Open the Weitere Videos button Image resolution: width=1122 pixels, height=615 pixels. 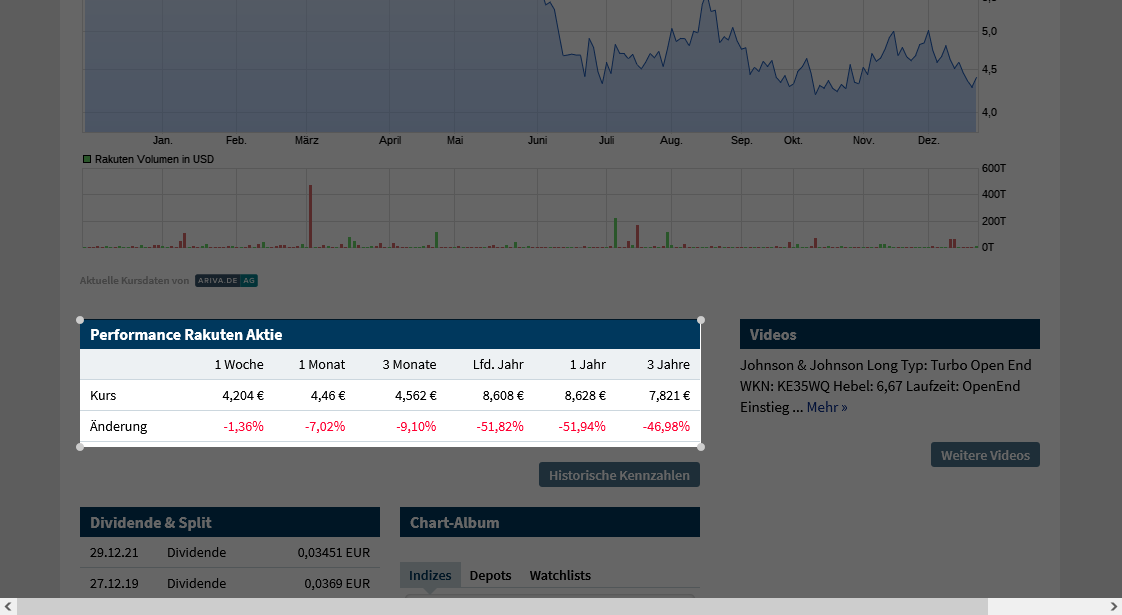coord(985,455)
